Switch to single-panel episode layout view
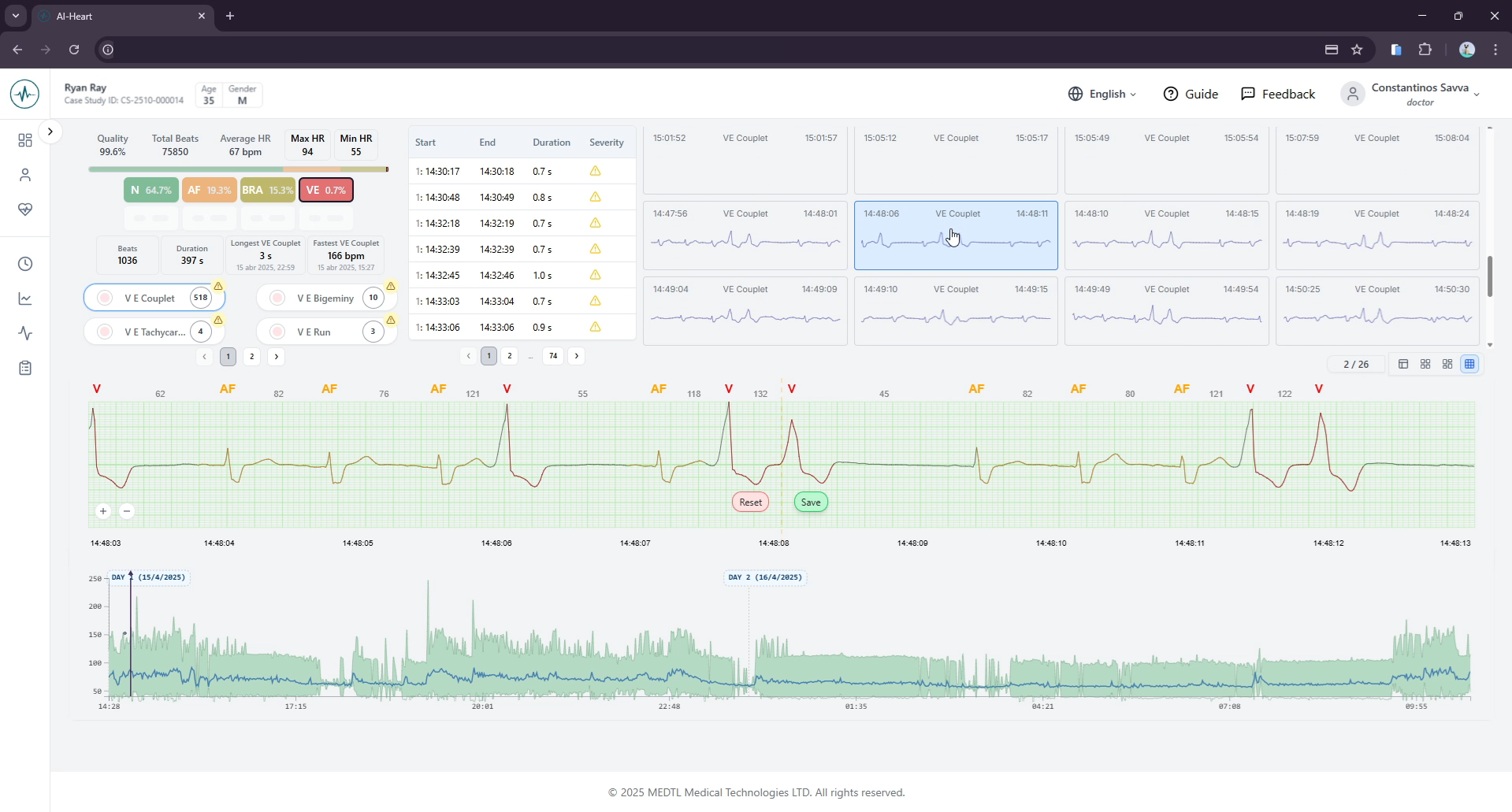This screenshot has height=812, width=1512. 1404,364
